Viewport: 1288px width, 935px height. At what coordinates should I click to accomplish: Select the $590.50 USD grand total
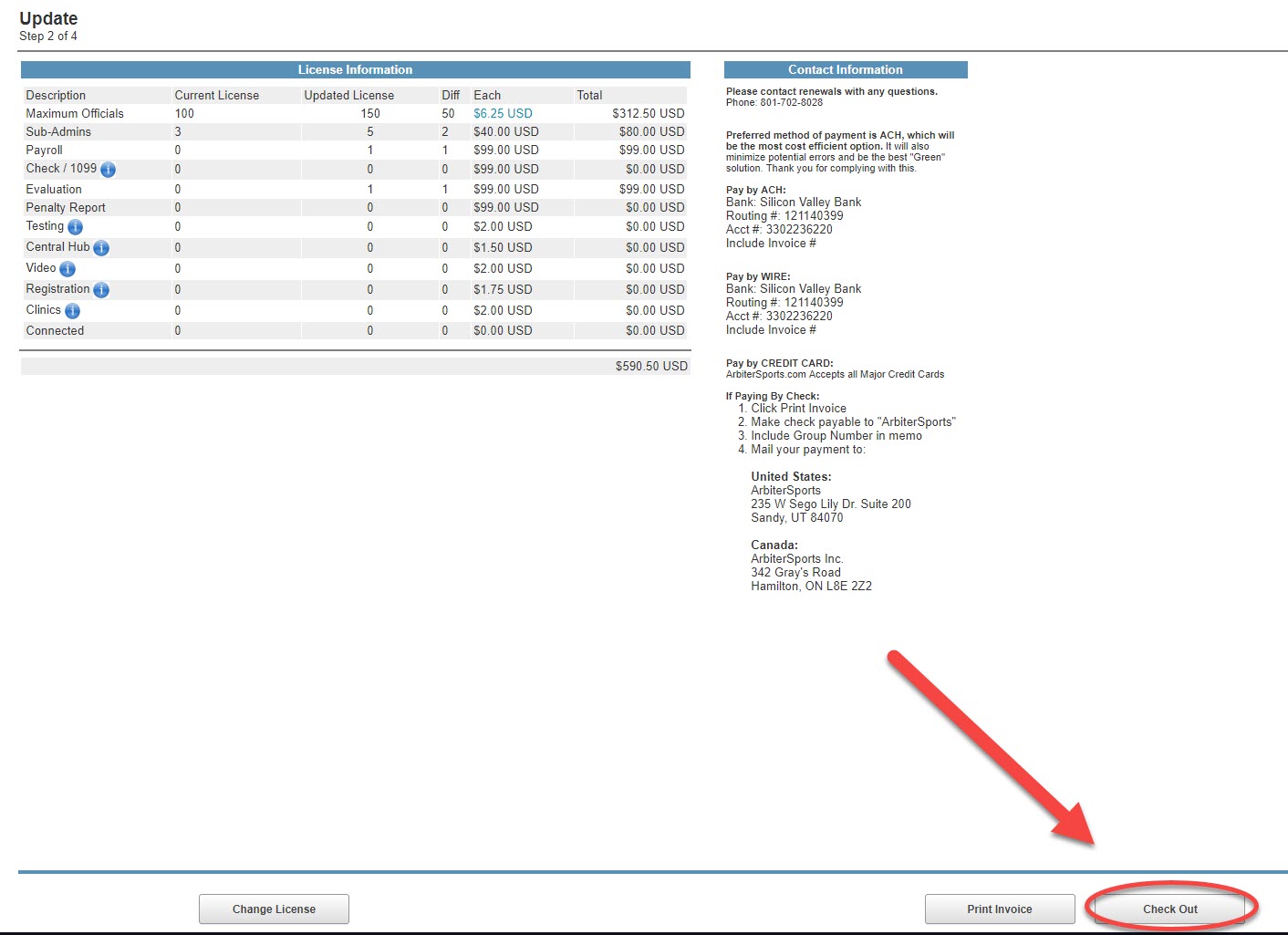(651, 366)
